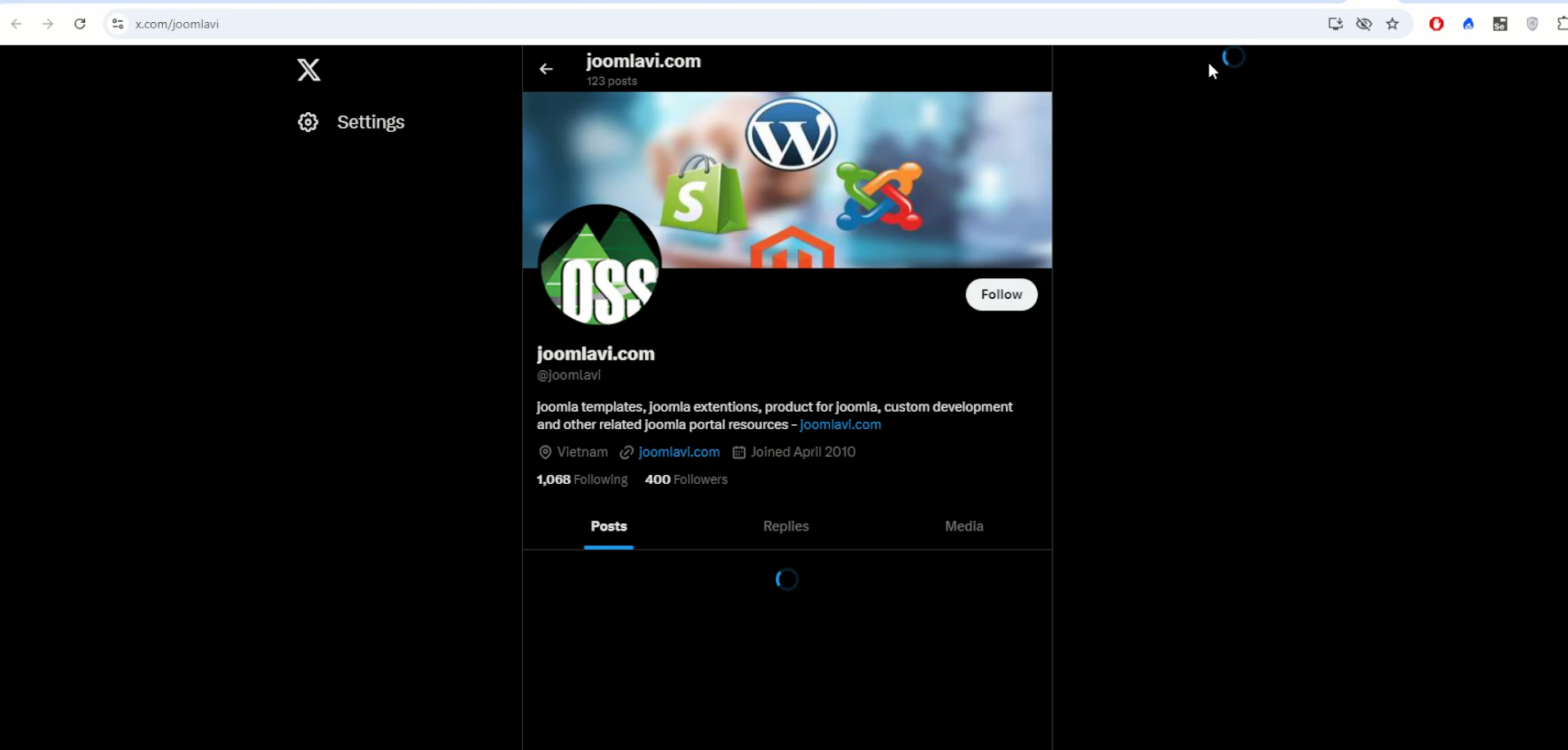The width and height of the screenshot is (1568, 750).
Task: Open the shield extension icon in toolbar
Action: (x=1532, y=24)
